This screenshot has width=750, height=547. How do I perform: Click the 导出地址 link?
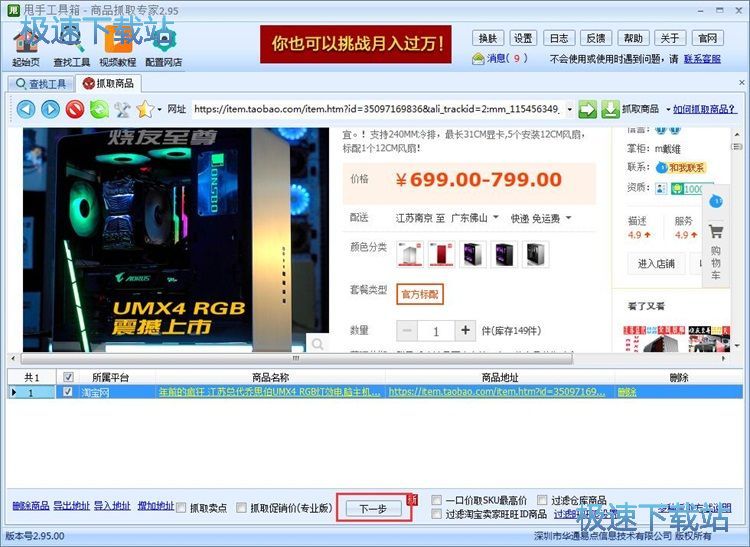tap(71, 505)
